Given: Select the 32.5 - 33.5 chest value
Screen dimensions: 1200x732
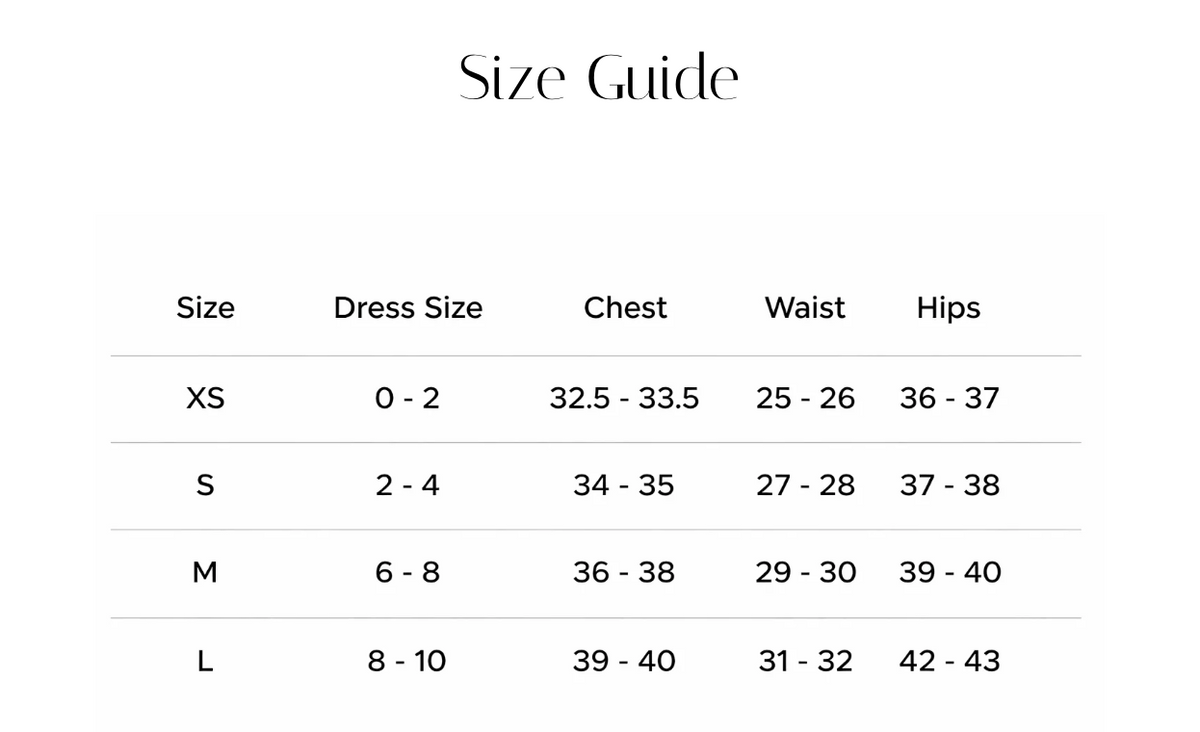Looking at the screenshot, I should (624, 398).
